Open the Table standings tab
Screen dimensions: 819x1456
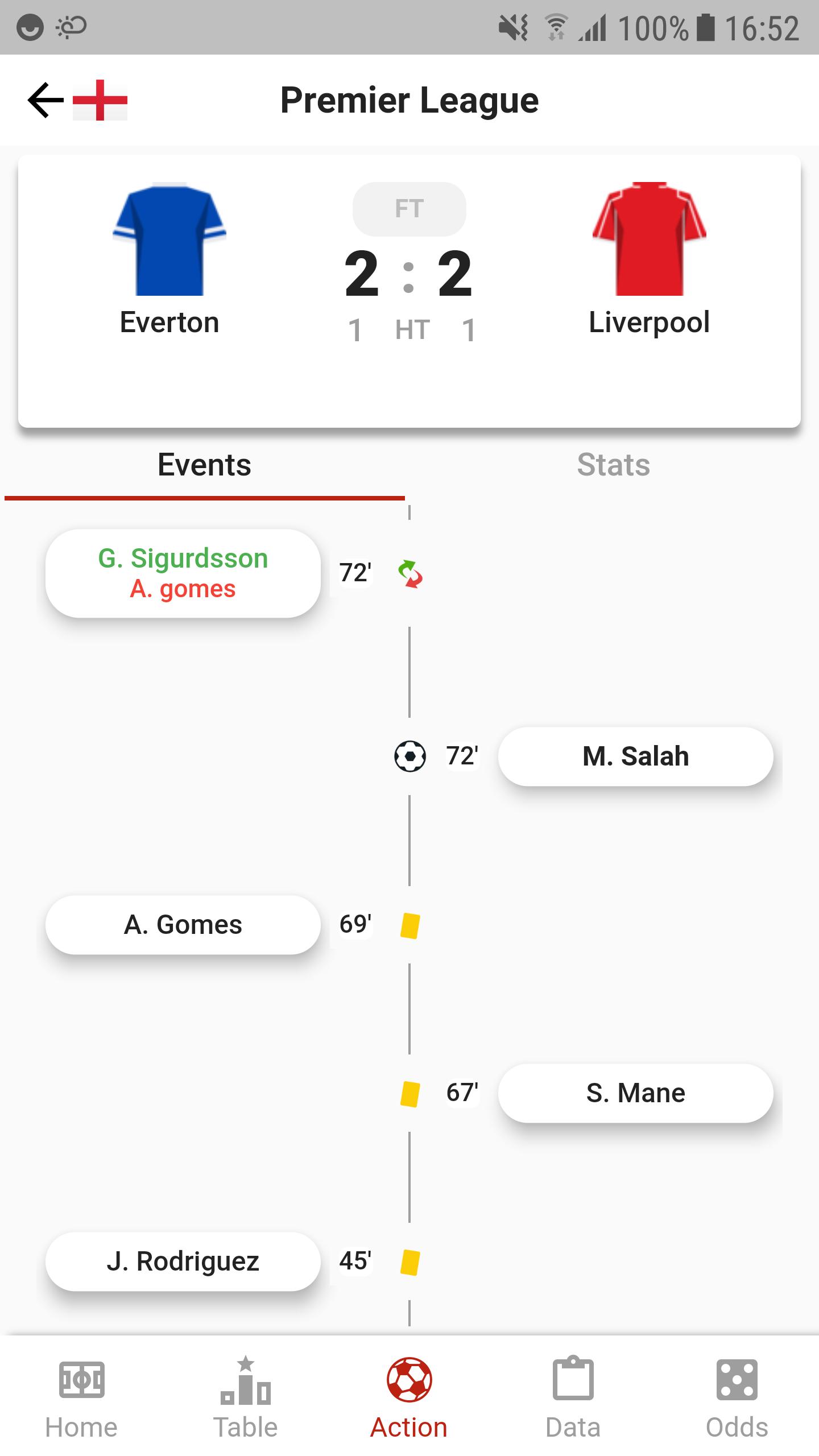(x=245, y=1397)
